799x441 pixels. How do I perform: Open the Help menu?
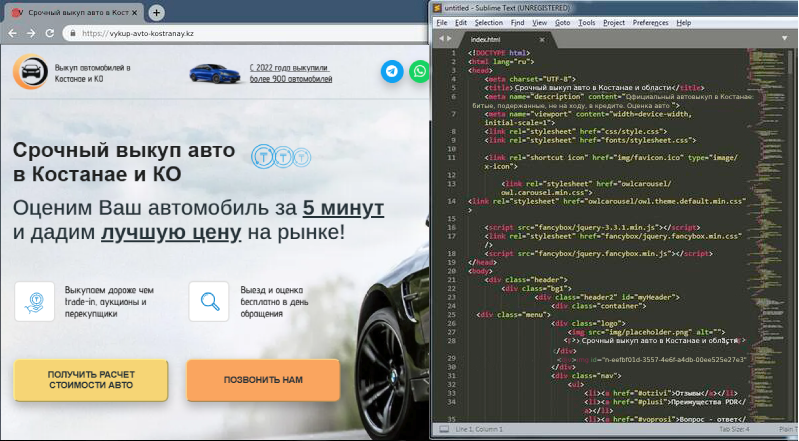click(x=683, y=23)
